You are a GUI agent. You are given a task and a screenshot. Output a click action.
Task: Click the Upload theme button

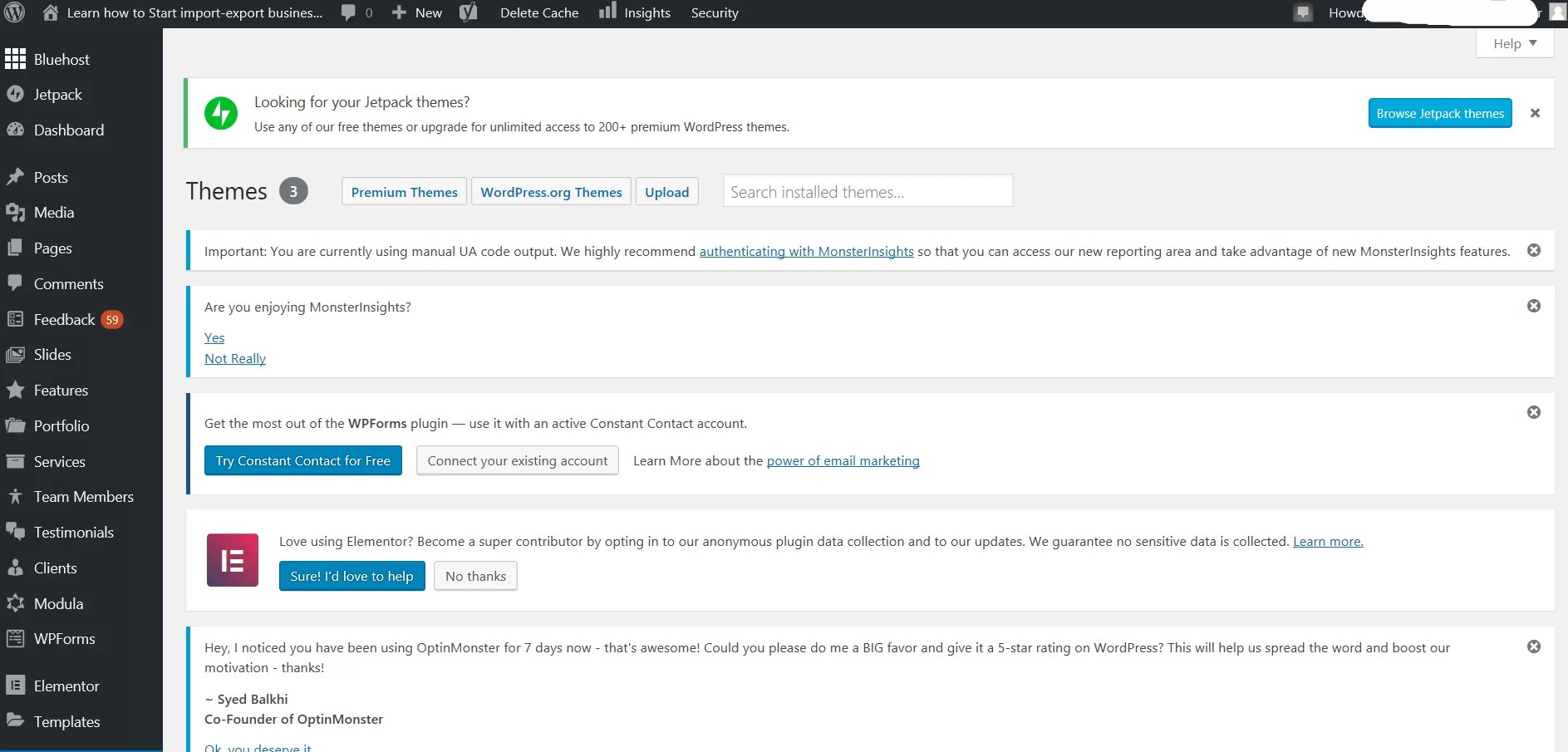[x=667, y=192]
